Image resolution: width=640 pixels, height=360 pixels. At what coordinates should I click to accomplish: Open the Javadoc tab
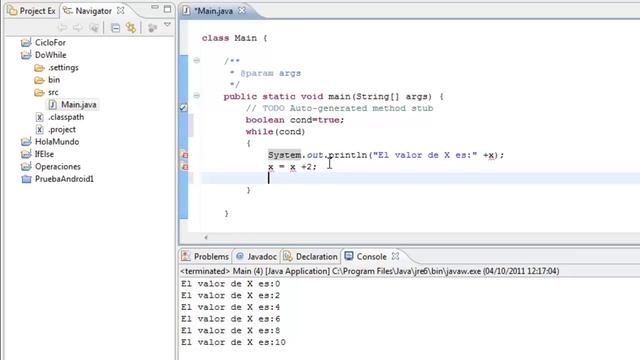pos(257,256)
